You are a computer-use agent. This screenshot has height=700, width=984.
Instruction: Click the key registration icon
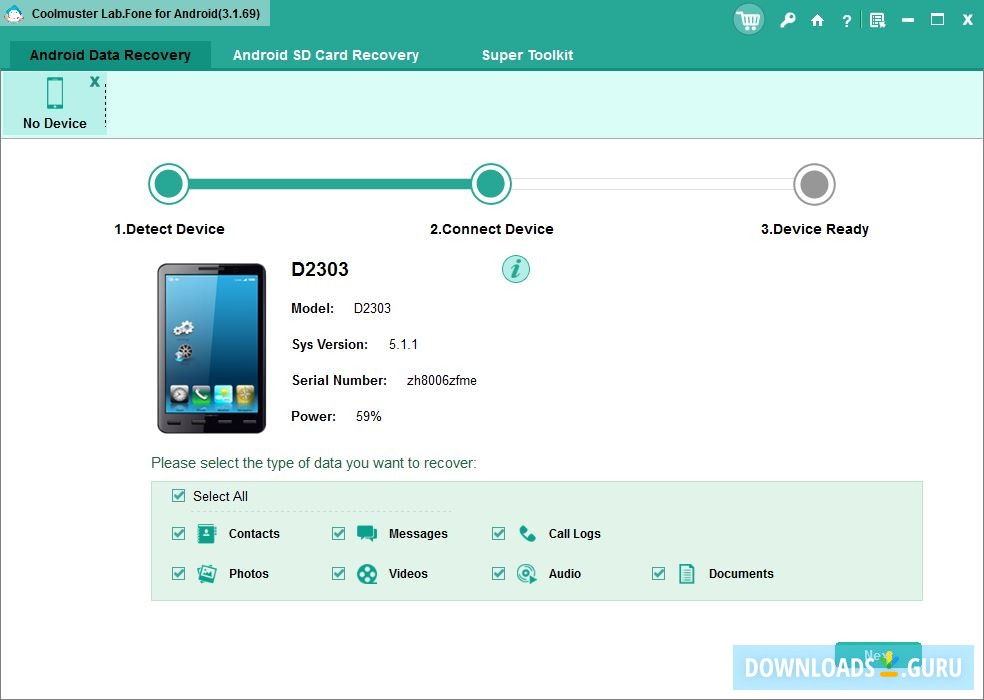point(788,20)
